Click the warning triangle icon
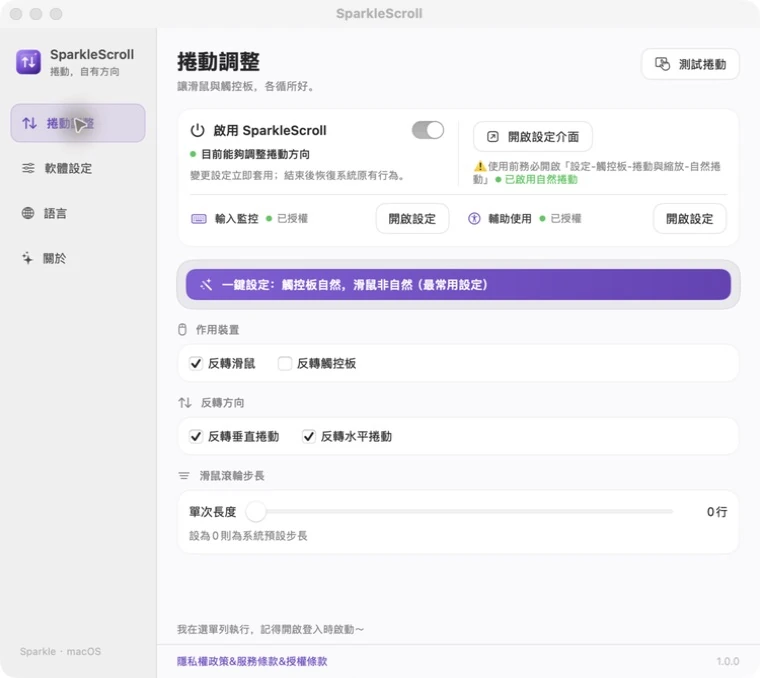Image resolution: width=760 pixels, height=678 pixels. click(x=479, y=166)
